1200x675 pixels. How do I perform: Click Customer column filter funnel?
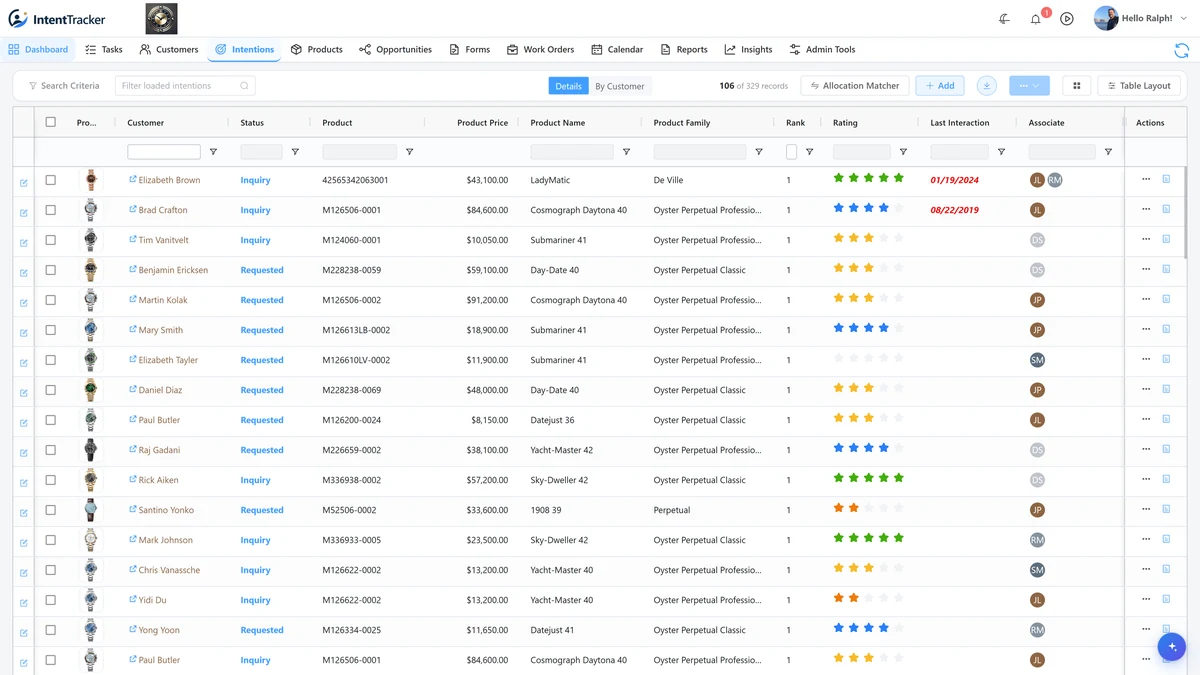pyautogui.click(x=213, y=152)
